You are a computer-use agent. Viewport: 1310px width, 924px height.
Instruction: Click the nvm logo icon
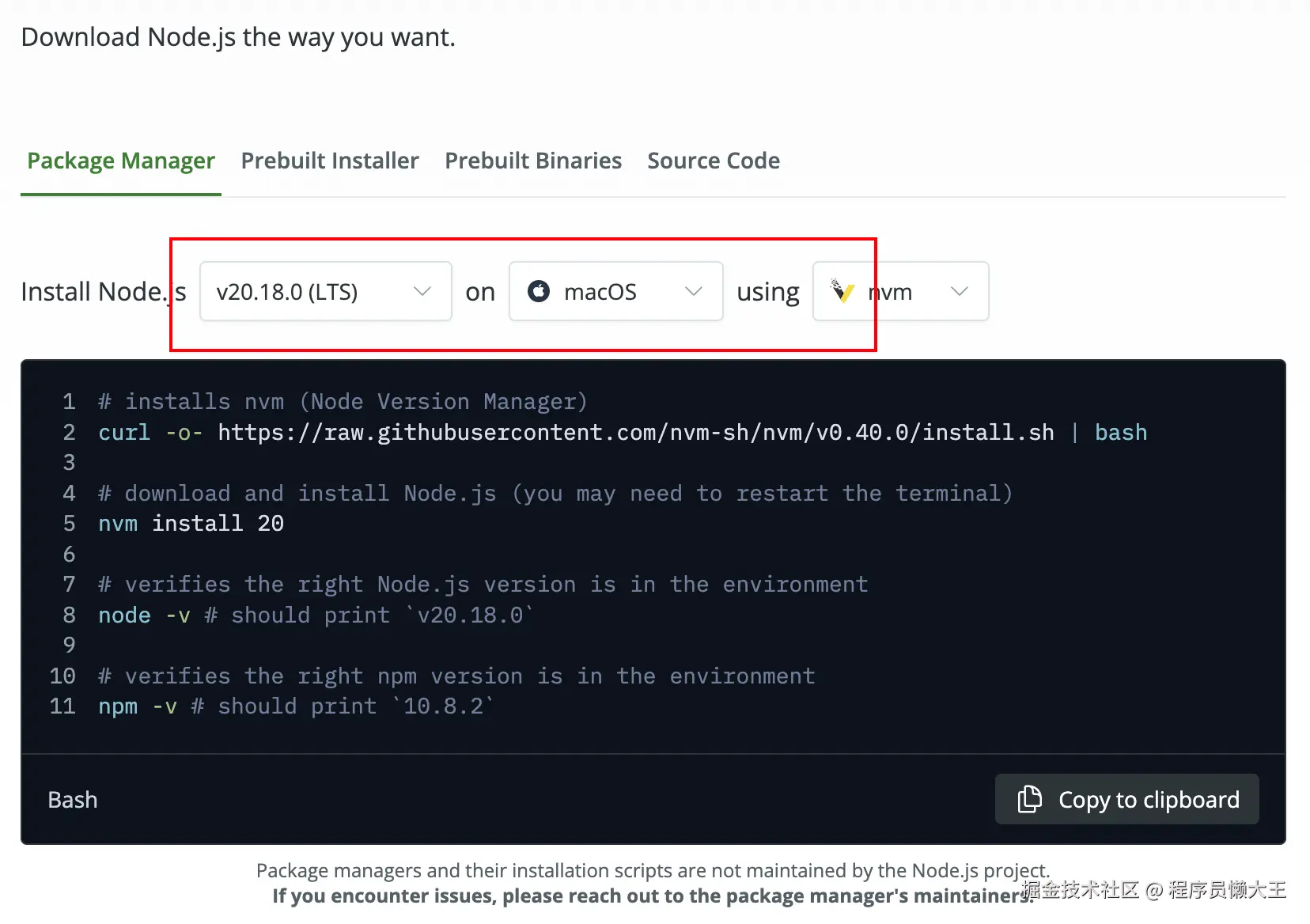[842, 291]
